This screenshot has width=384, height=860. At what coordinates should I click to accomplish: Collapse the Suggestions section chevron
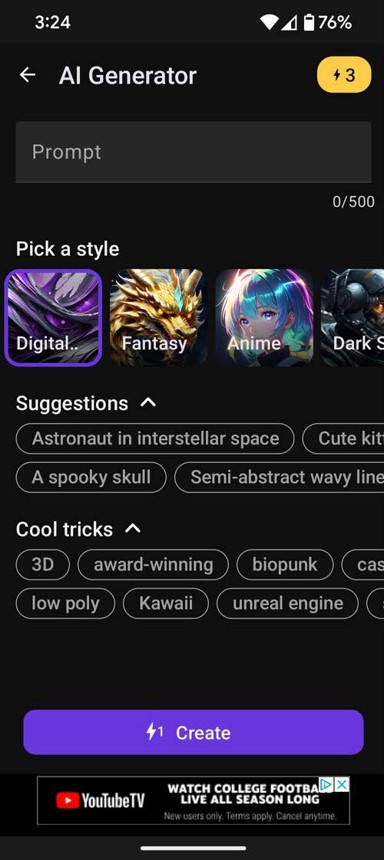pos(148,403)
